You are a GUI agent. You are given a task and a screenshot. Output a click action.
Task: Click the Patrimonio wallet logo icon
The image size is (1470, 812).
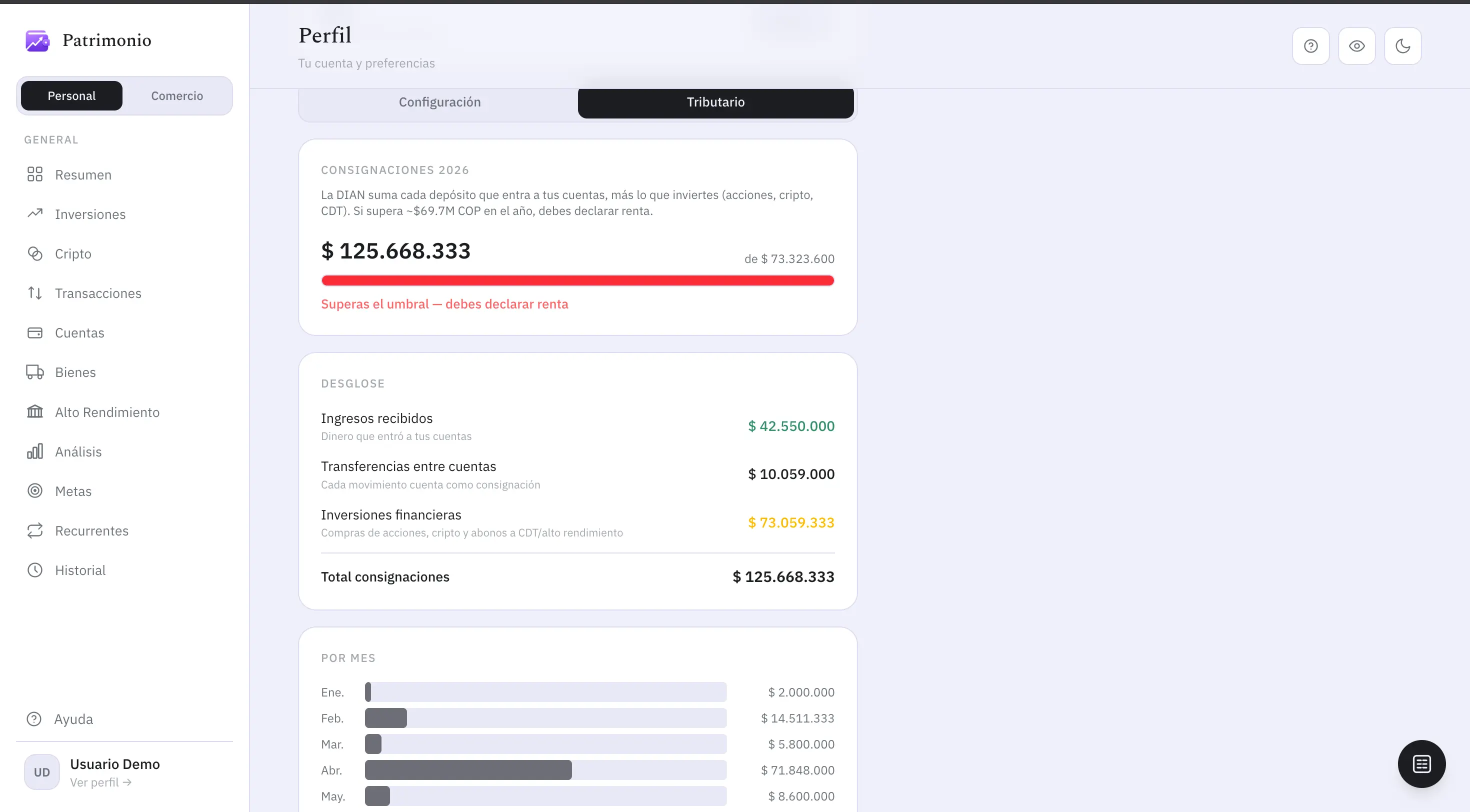pos(37,40)
